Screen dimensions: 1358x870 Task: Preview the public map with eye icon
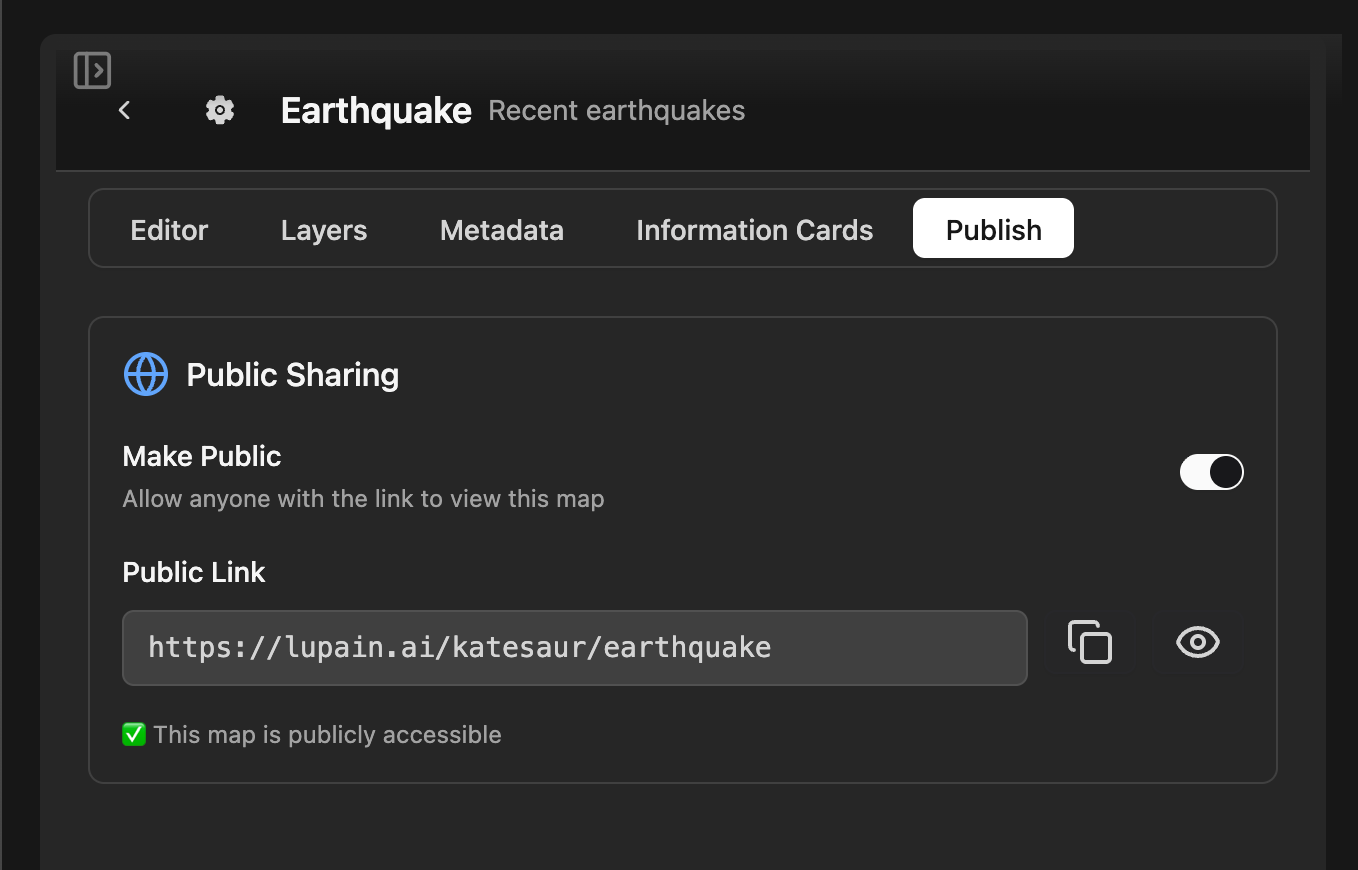point(1197,642)
